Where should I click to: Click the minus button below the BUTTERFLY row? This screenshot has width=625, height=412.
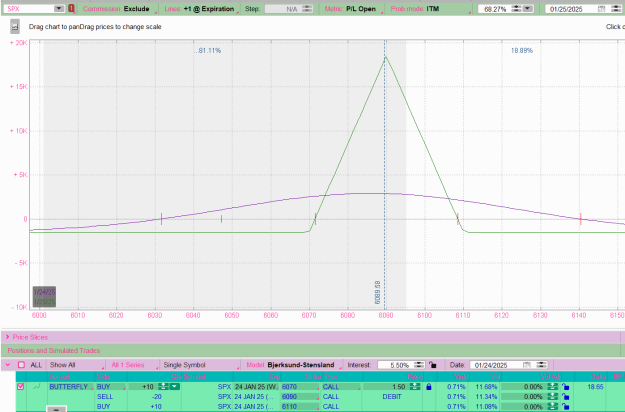pos(57,409)
